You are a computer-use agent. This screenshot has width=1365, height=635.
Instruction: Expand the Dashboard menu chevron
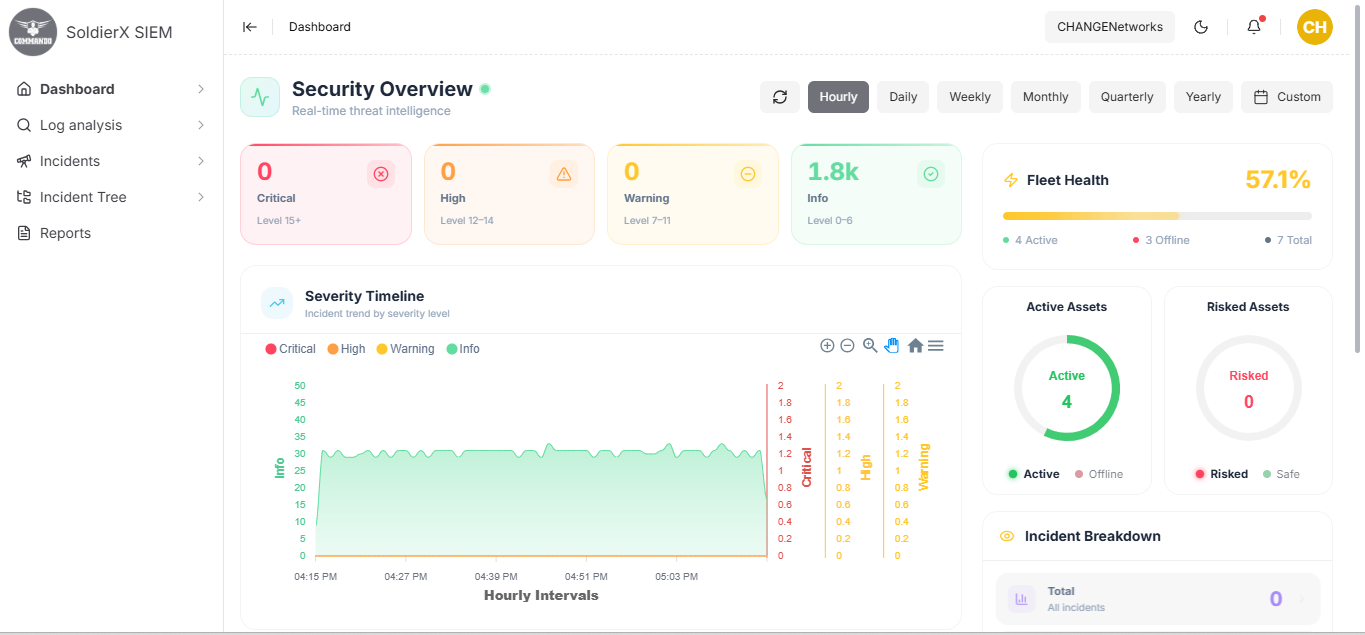point(201,89)
